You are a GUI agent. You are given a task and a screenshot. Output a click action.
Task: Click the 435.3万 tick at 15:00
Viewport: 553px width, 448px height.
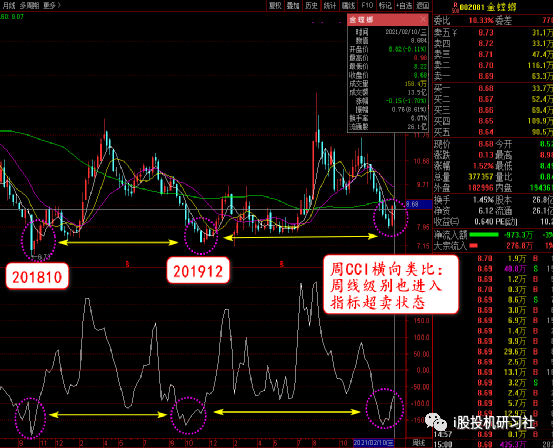513,444
